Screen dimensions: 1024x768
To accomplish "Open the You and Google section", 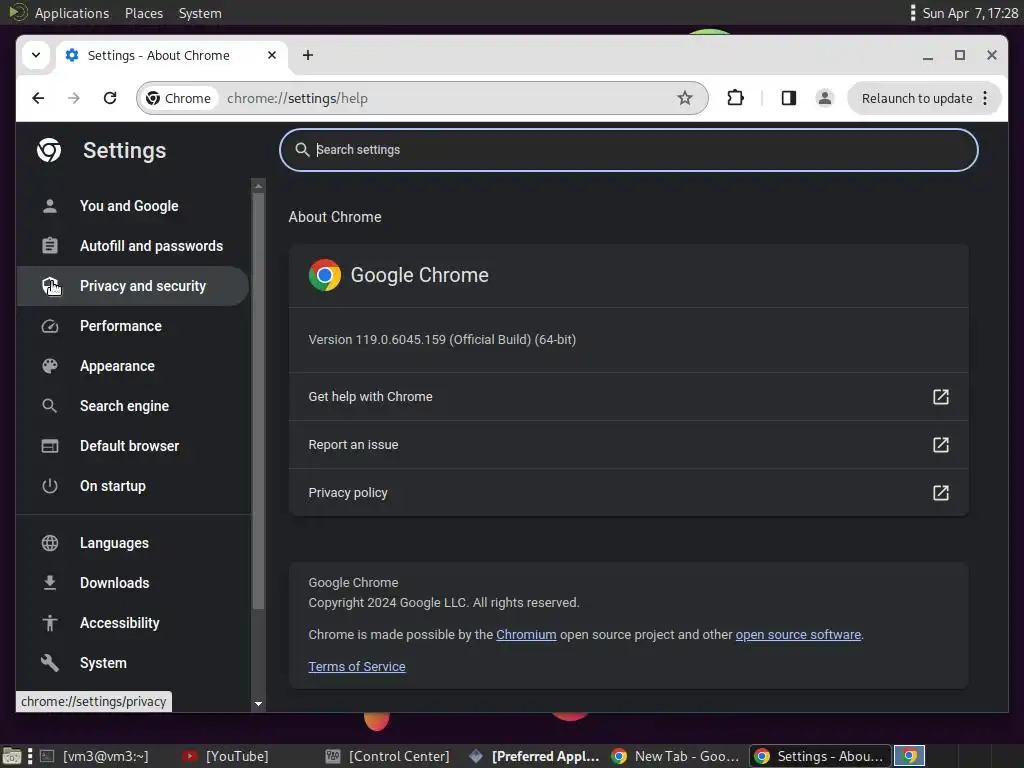I will [133, 206].
